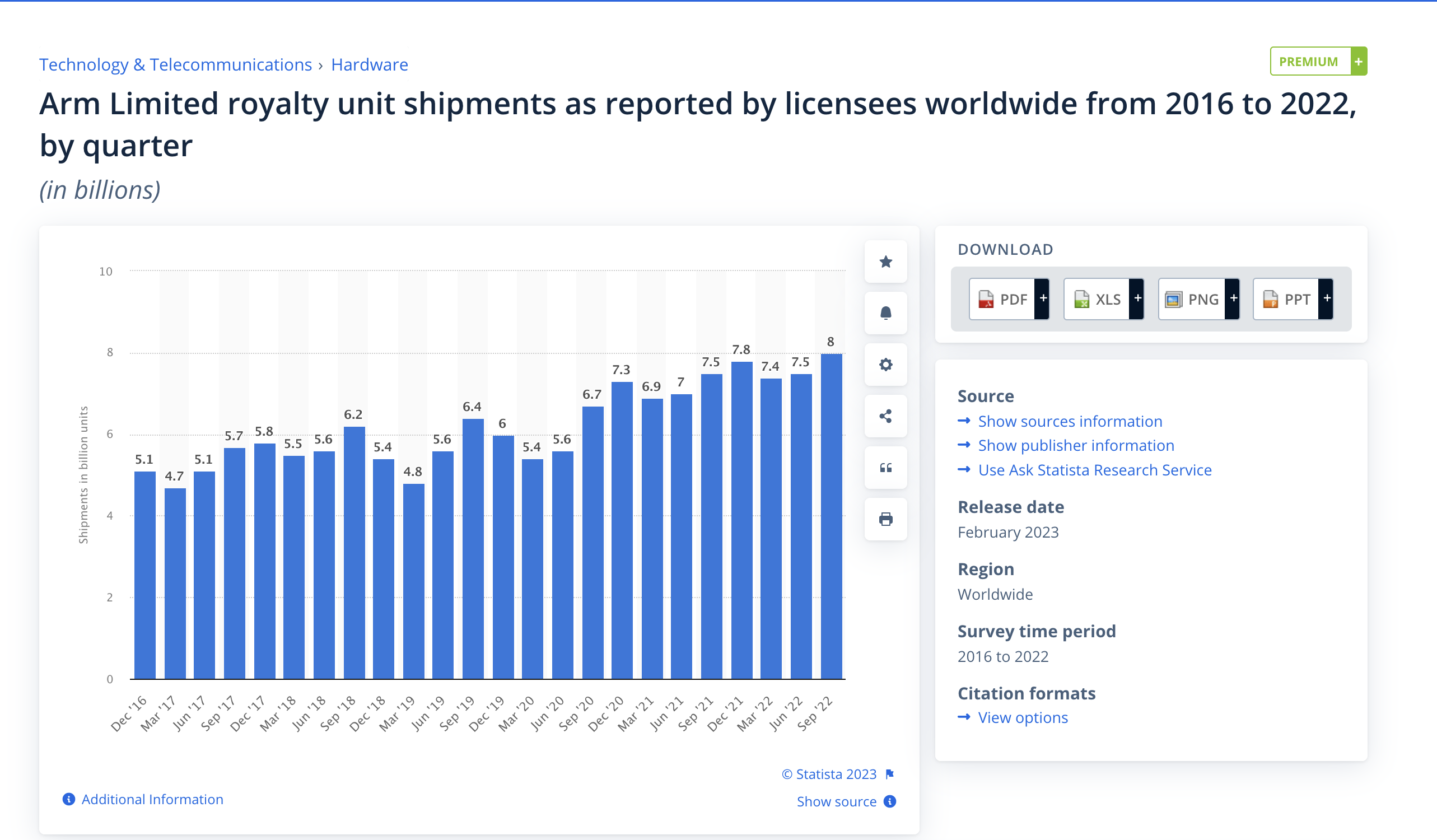Click the 'Release date' heading
The image size is (1437, 840).
[1010, 506]
